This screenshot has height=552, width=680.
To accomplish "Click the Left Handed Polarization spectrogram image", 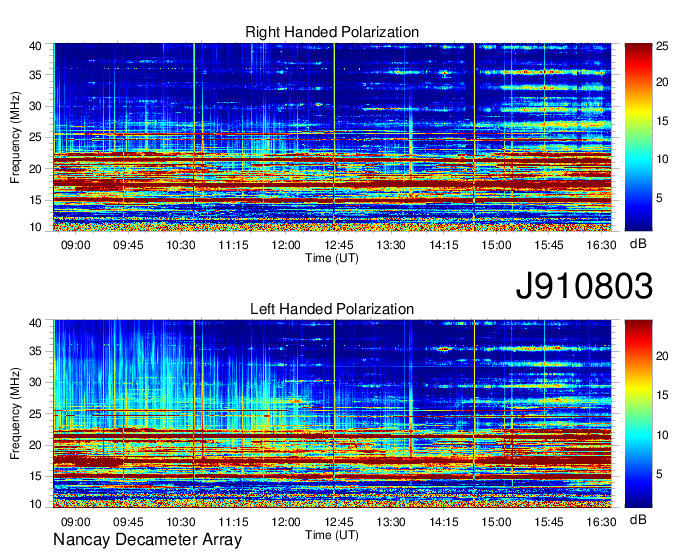I will click(332, 414).
